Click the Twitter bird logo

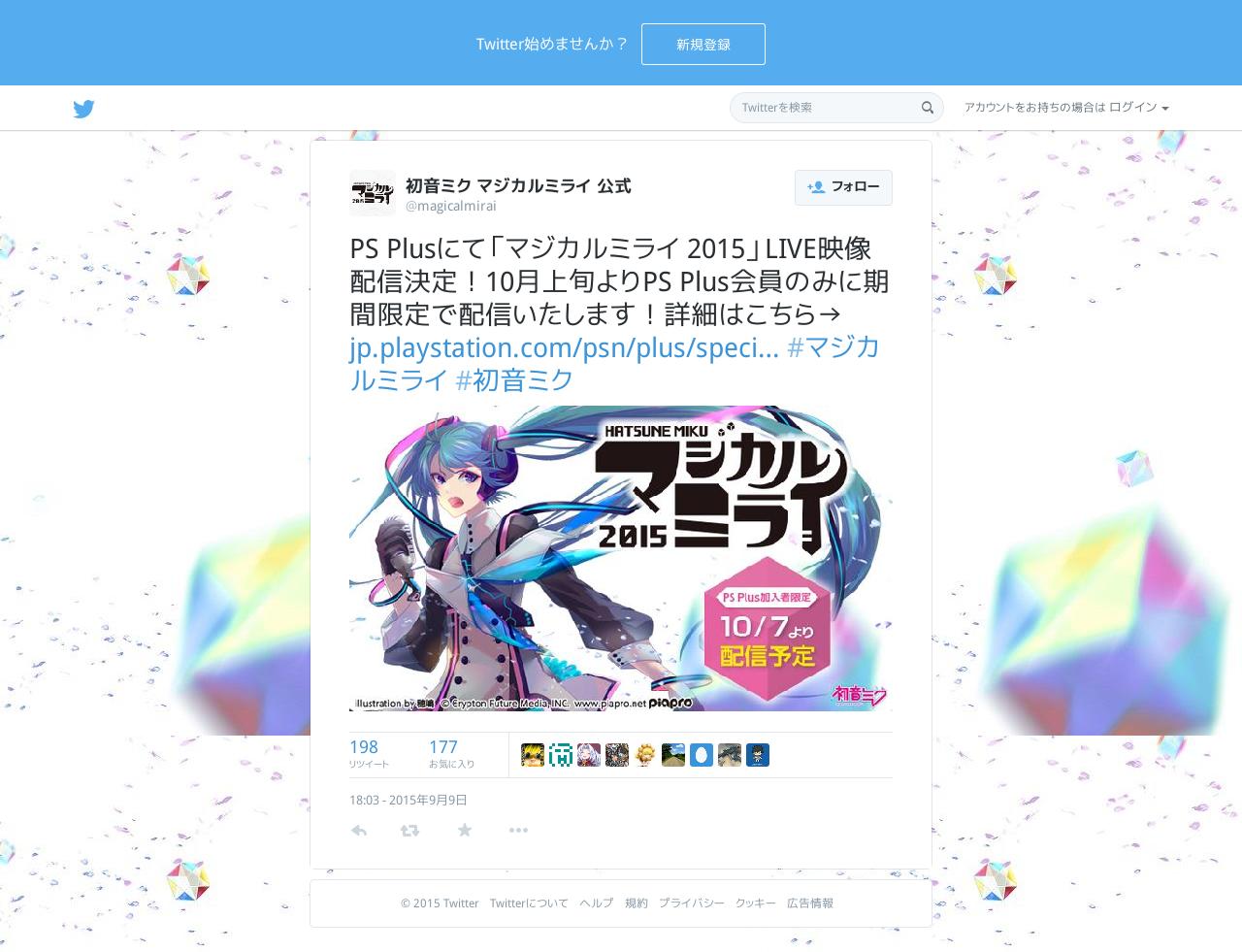tap(83, 109)
